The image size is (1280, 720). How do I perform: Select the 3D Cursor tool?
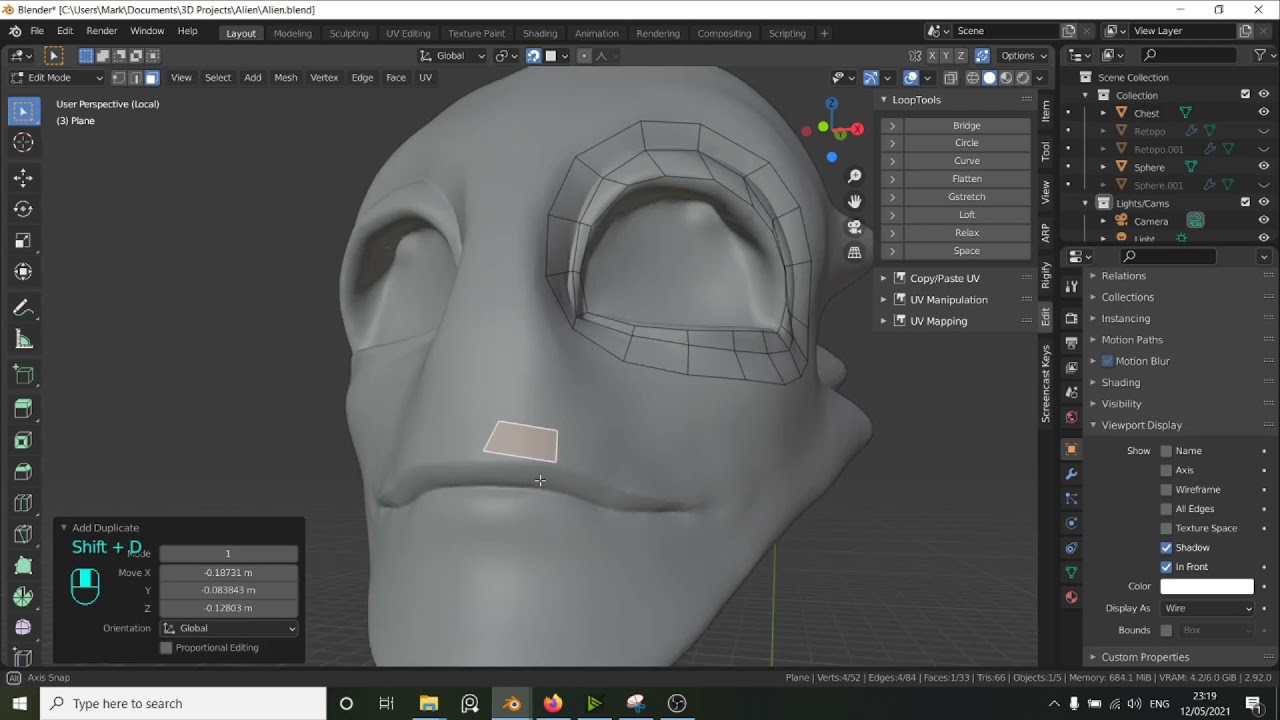pyautogui.click(x=23, y=143)
